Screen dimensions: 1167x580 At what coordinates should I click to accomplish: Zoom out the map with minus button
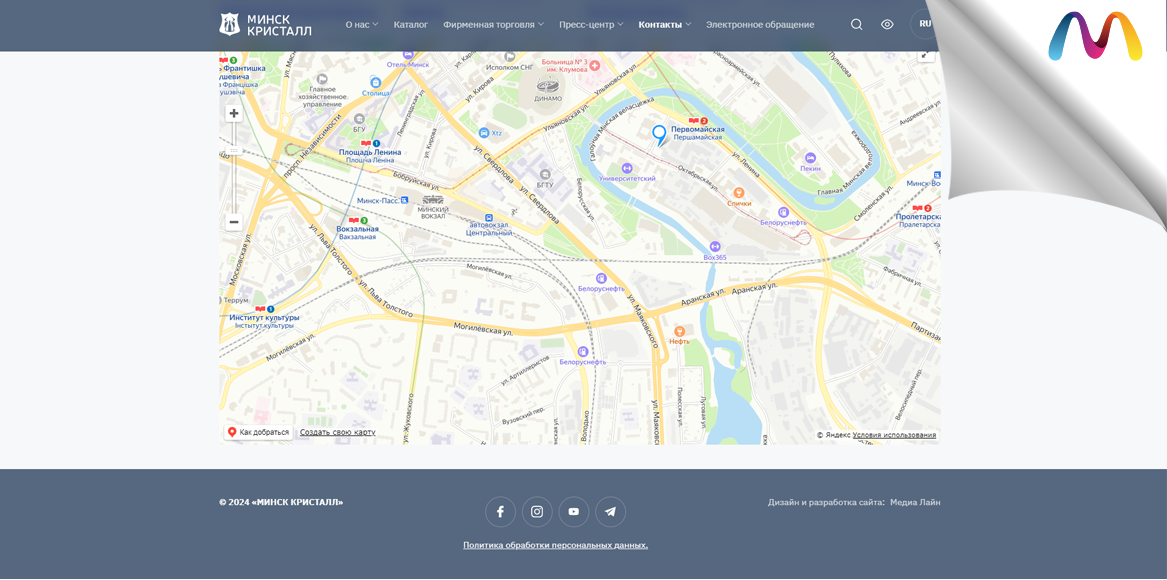(x=234, y=222)
